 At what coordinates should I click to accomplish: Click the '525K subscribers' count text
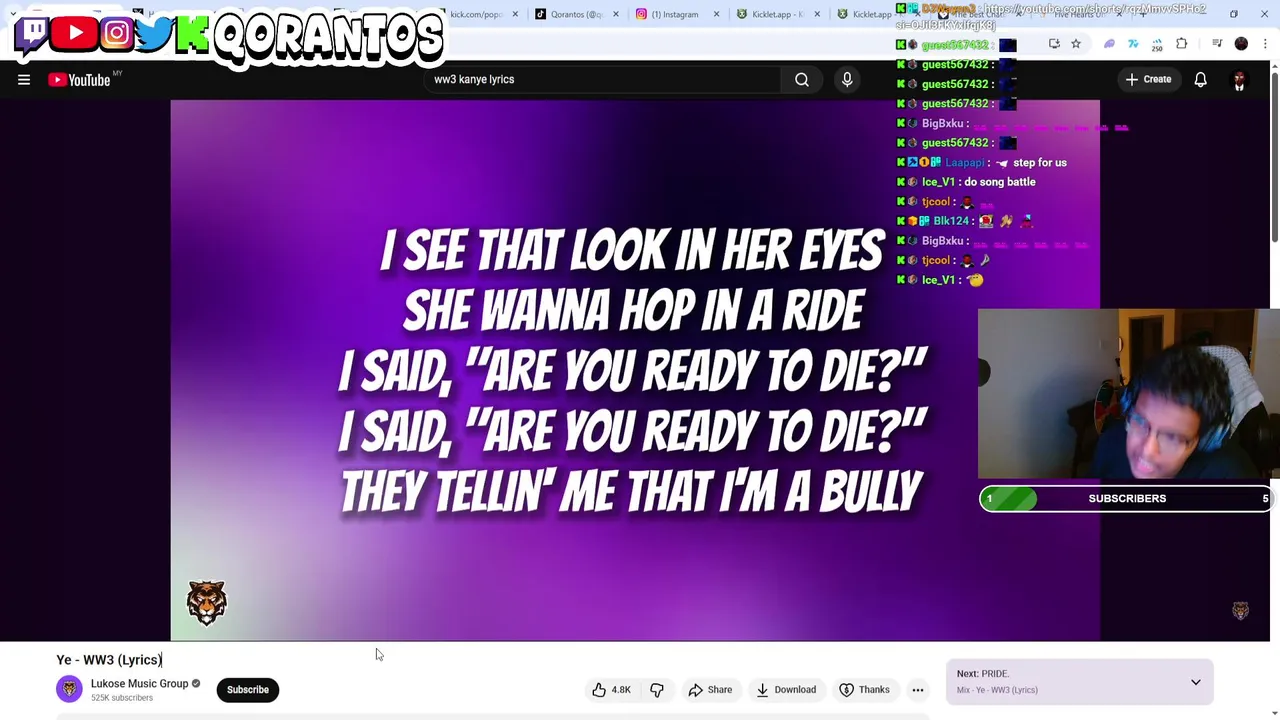(122, 698)
